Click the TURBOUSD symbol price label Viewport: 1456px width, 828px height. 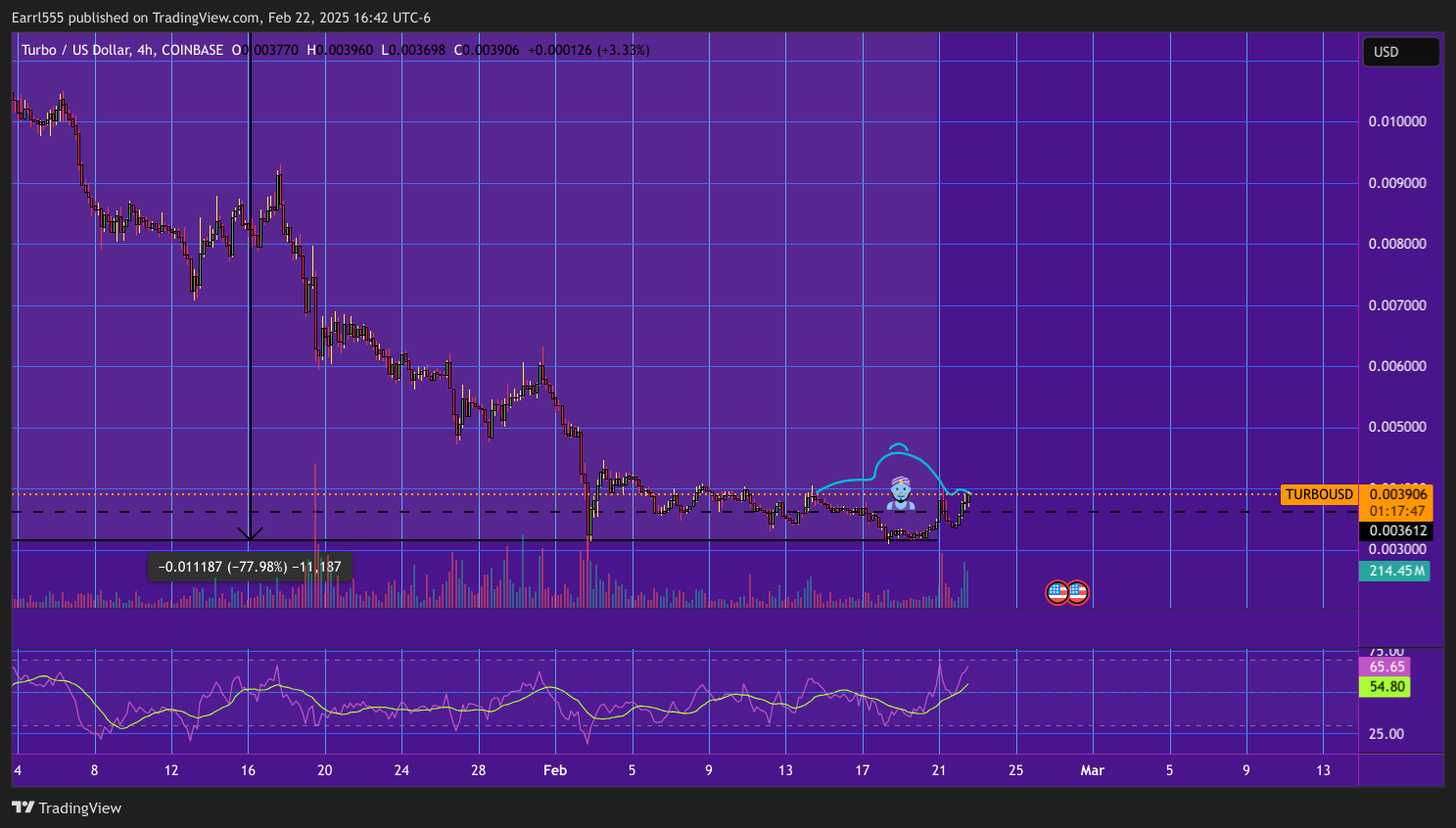[1319, 494]
